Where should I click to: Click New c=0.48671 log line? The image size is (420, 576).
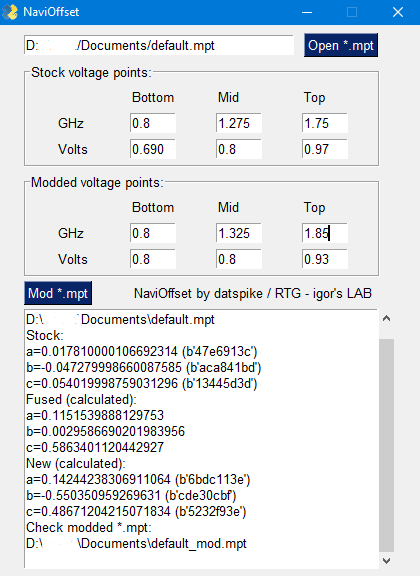click(136, 511)
